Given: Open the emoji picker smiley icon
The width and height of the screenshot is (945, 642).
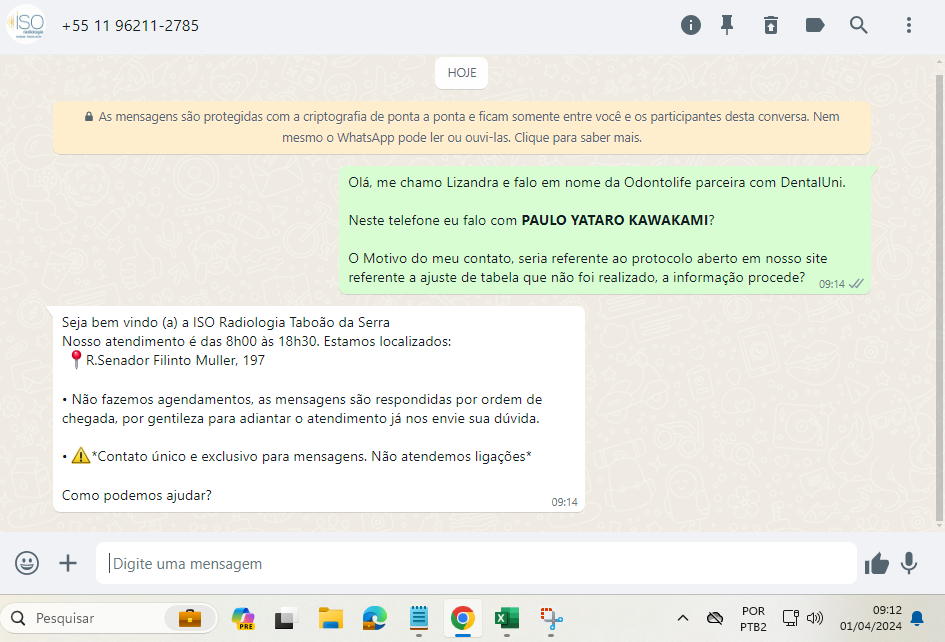Looking at the screenshot, I should 27,563.
